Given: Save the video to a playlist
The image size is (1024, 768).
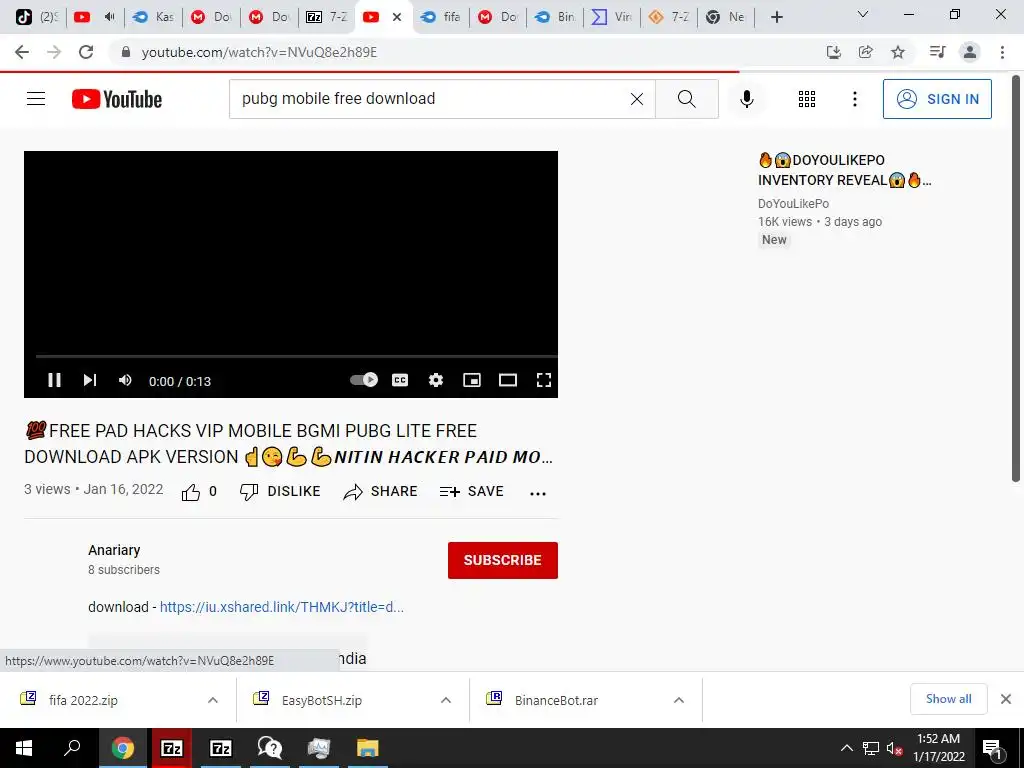Looking at the screenshot, I should tap(471, 492).
